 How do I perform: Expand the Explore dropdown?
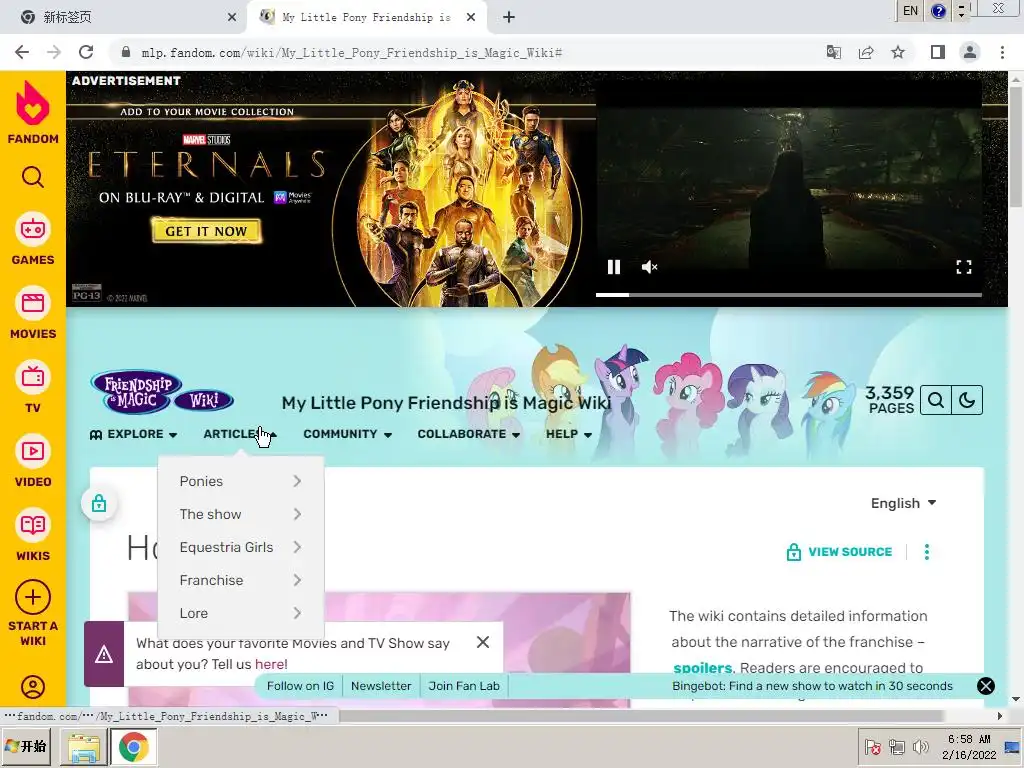coord(134,434)
